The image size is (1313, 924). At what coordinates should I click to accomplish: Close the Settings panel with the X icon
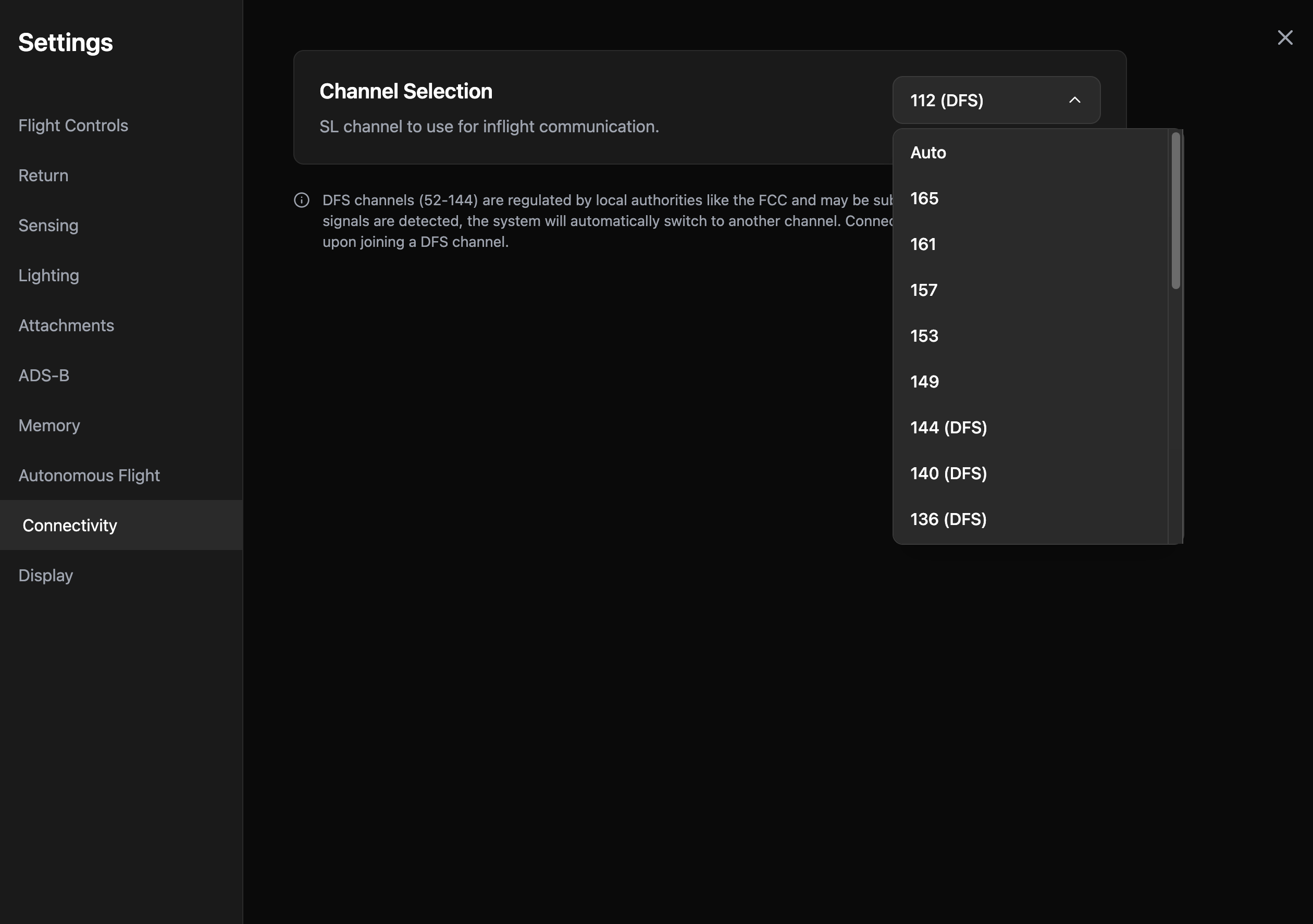pyautogui.click(x=1285, y=38)
